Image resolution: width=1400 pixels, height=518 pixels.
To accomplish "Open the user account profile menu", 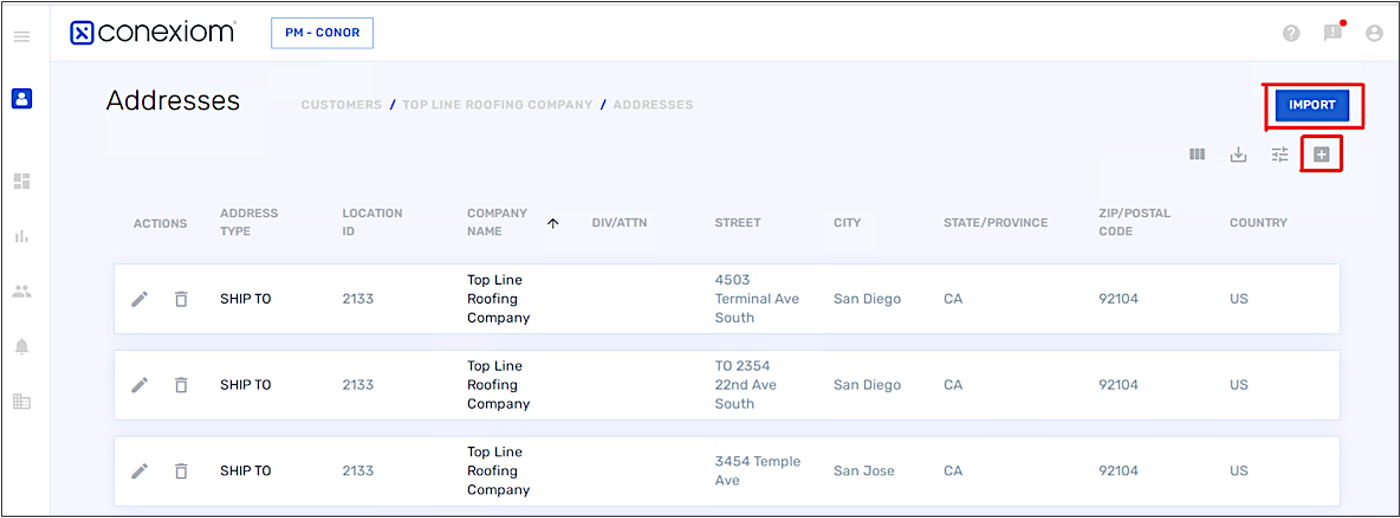I will (1374, 33).
